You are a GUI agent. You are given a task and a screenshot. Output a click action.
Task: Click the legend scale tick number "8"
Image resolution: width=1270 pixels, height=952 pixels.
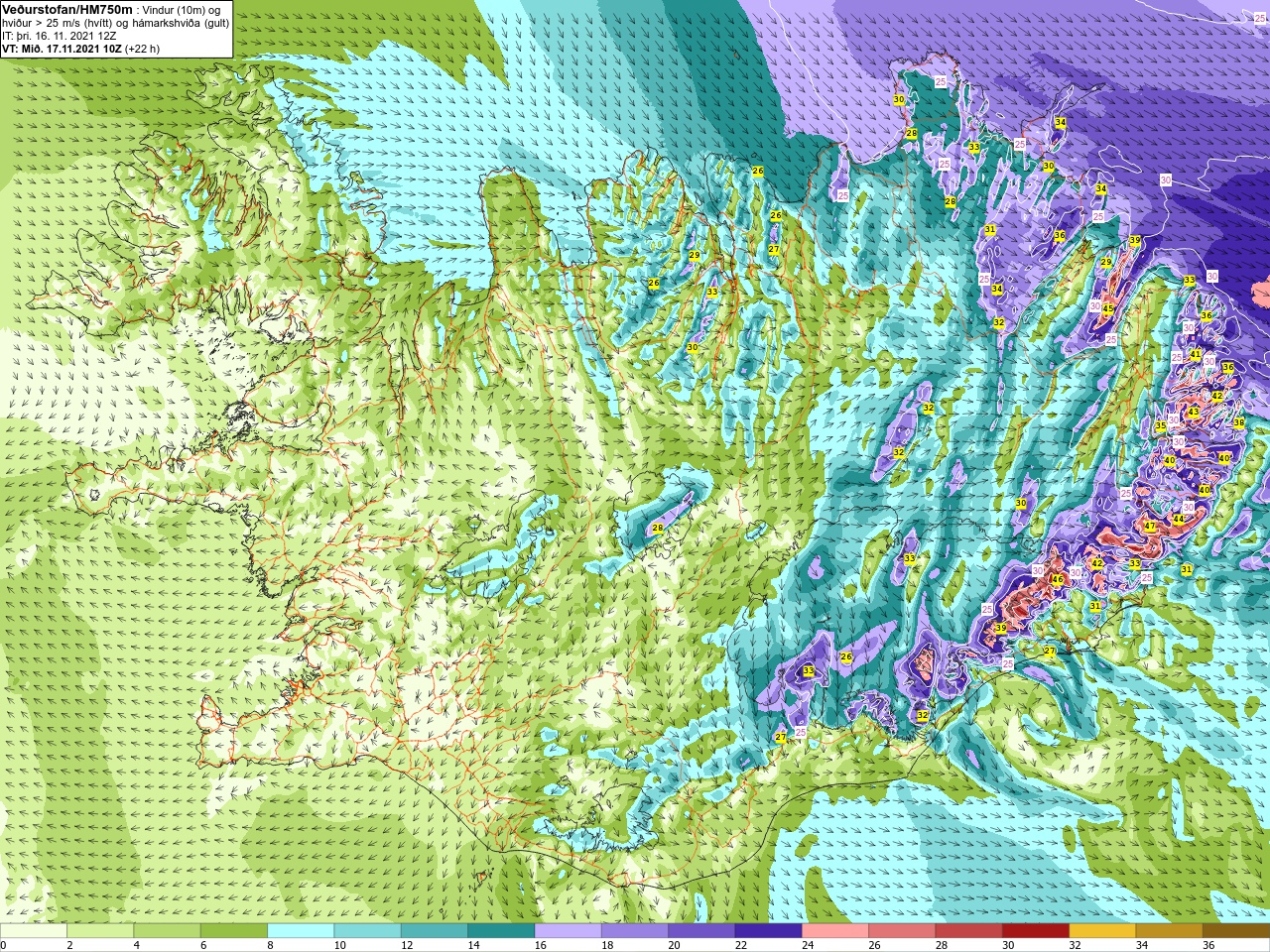271,945
